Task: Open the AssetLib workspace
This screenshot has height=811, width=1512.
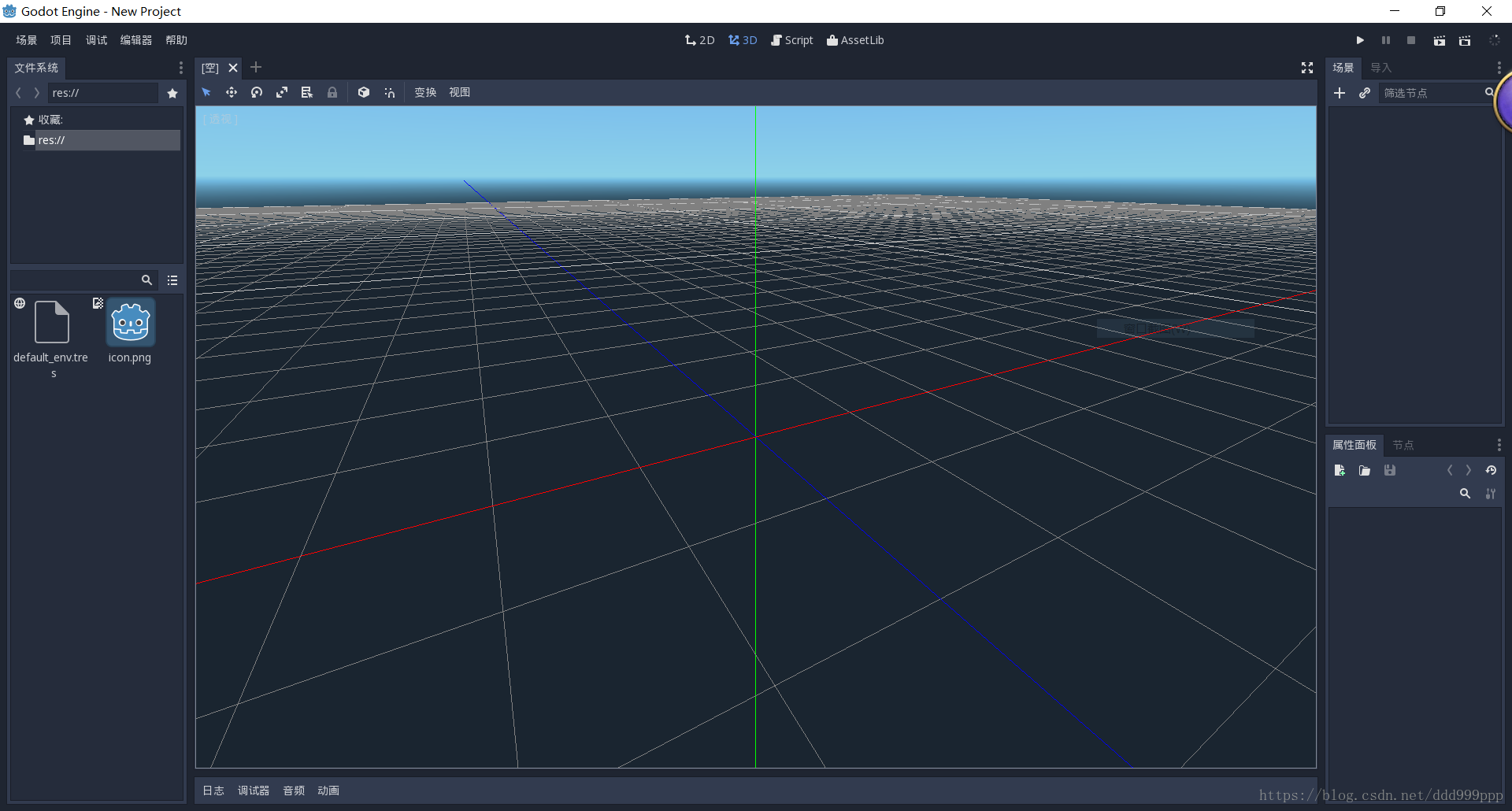Action: pyautogui.click(x=855, y=40)
